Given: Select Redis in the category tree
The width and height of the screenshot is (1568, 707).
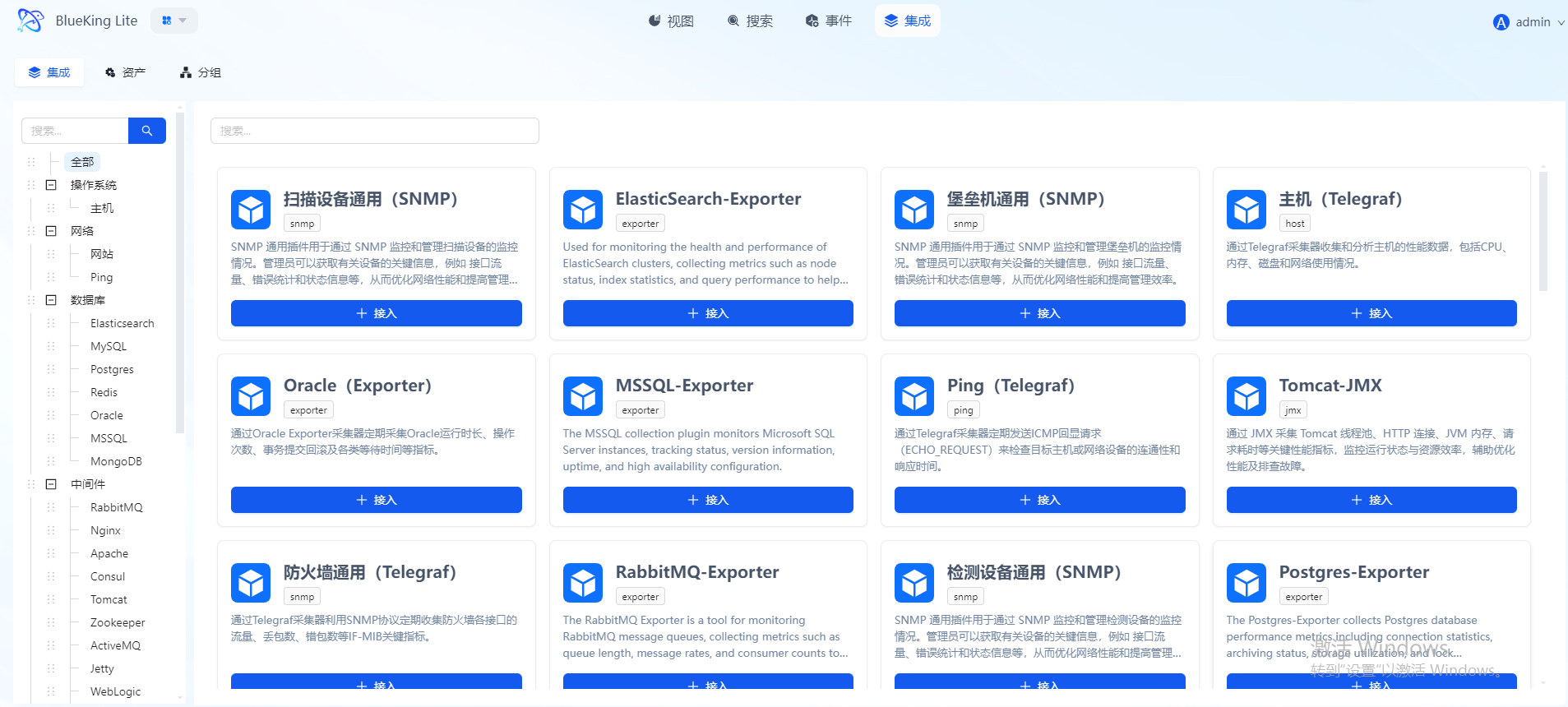Looking at the screenshot, I should (x=104, y=392).
